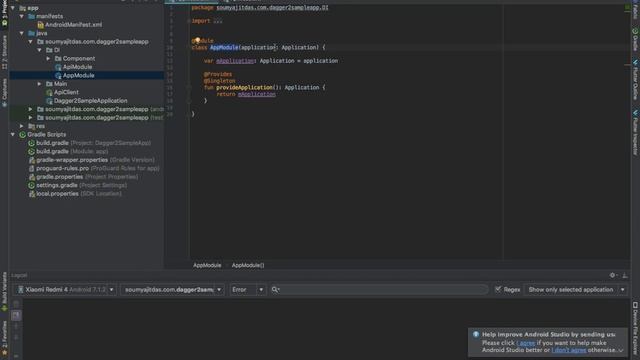Open build.gradle (Module: app)
This screenshot has height=360, width=640.
(x=72, y=151)
